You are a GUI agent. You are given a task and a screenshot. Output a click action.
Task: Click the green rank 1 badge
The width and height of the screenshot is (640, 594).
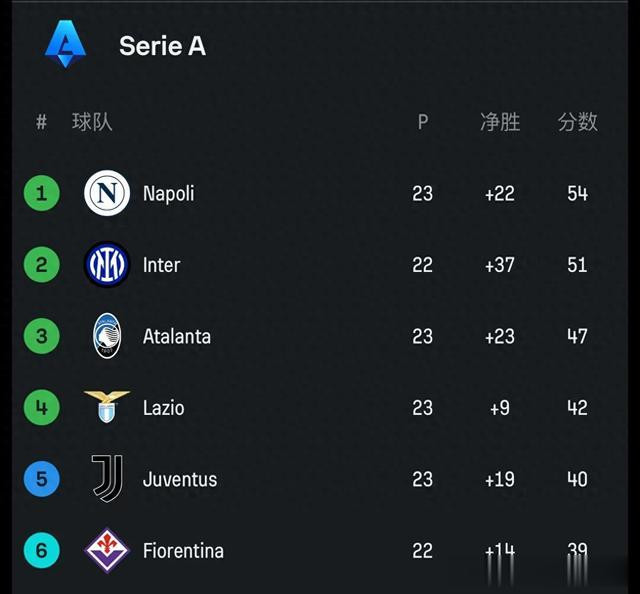point(42,193)
